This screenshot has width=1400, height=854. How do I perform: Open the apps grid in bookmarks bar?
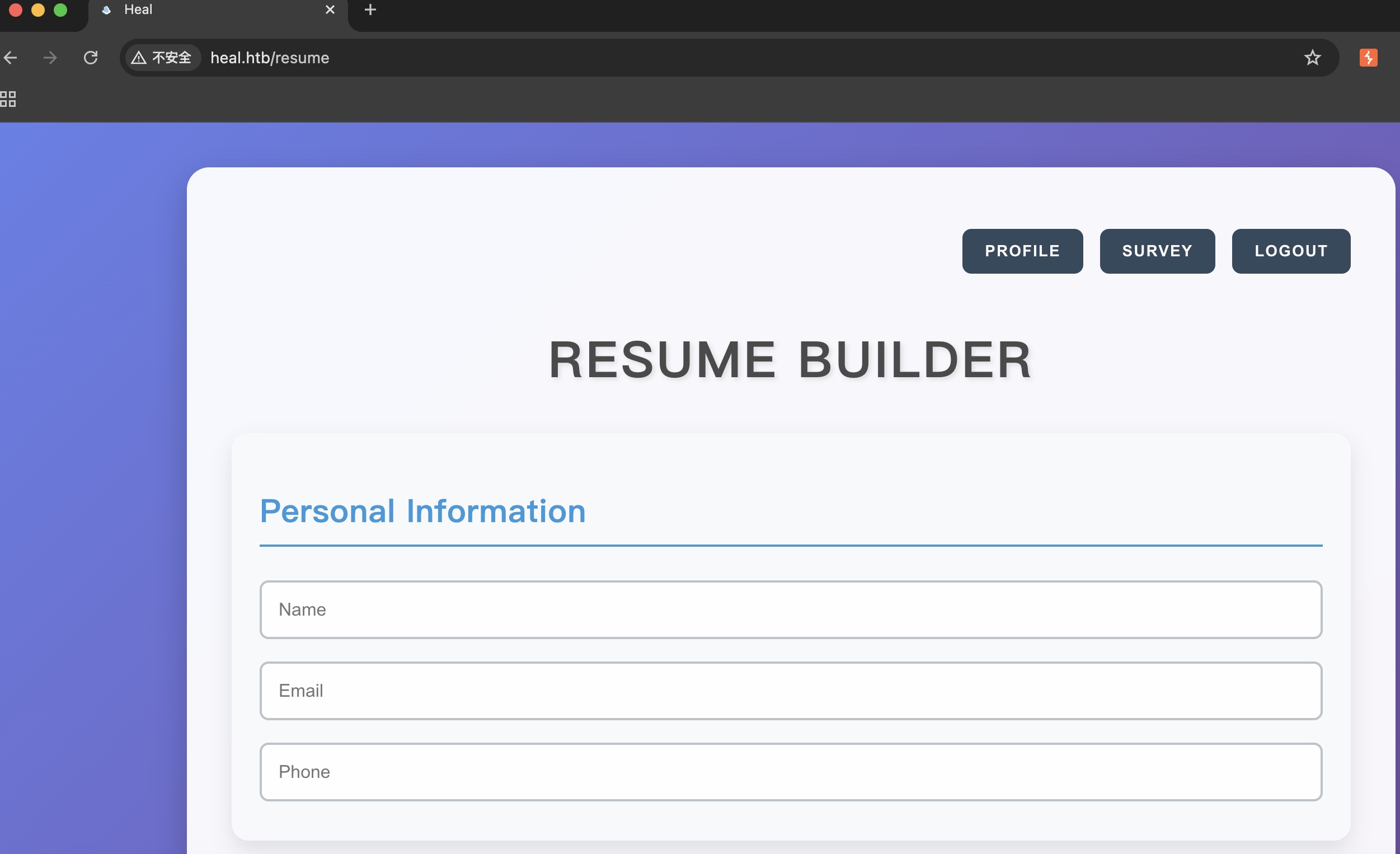coord(8,99)
